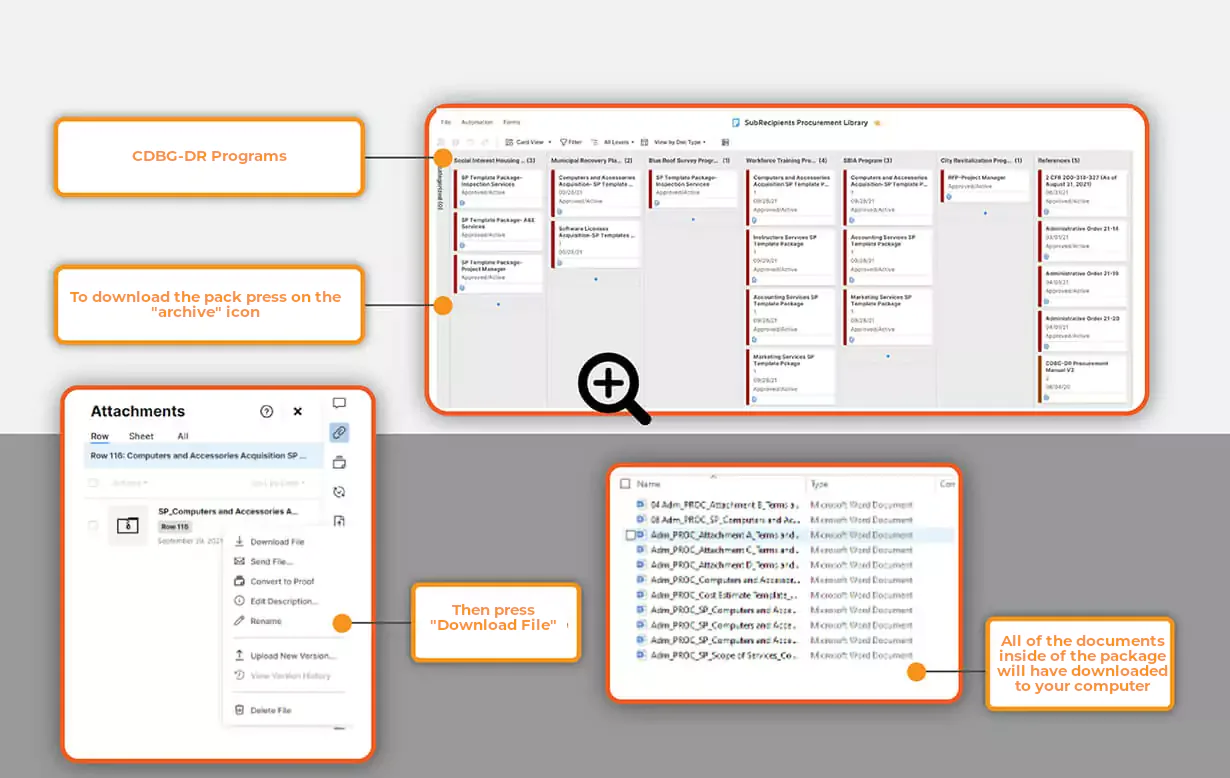Tick the checkbox next to Name column header
Screen dimensions: 1230x778
[625, 484]
